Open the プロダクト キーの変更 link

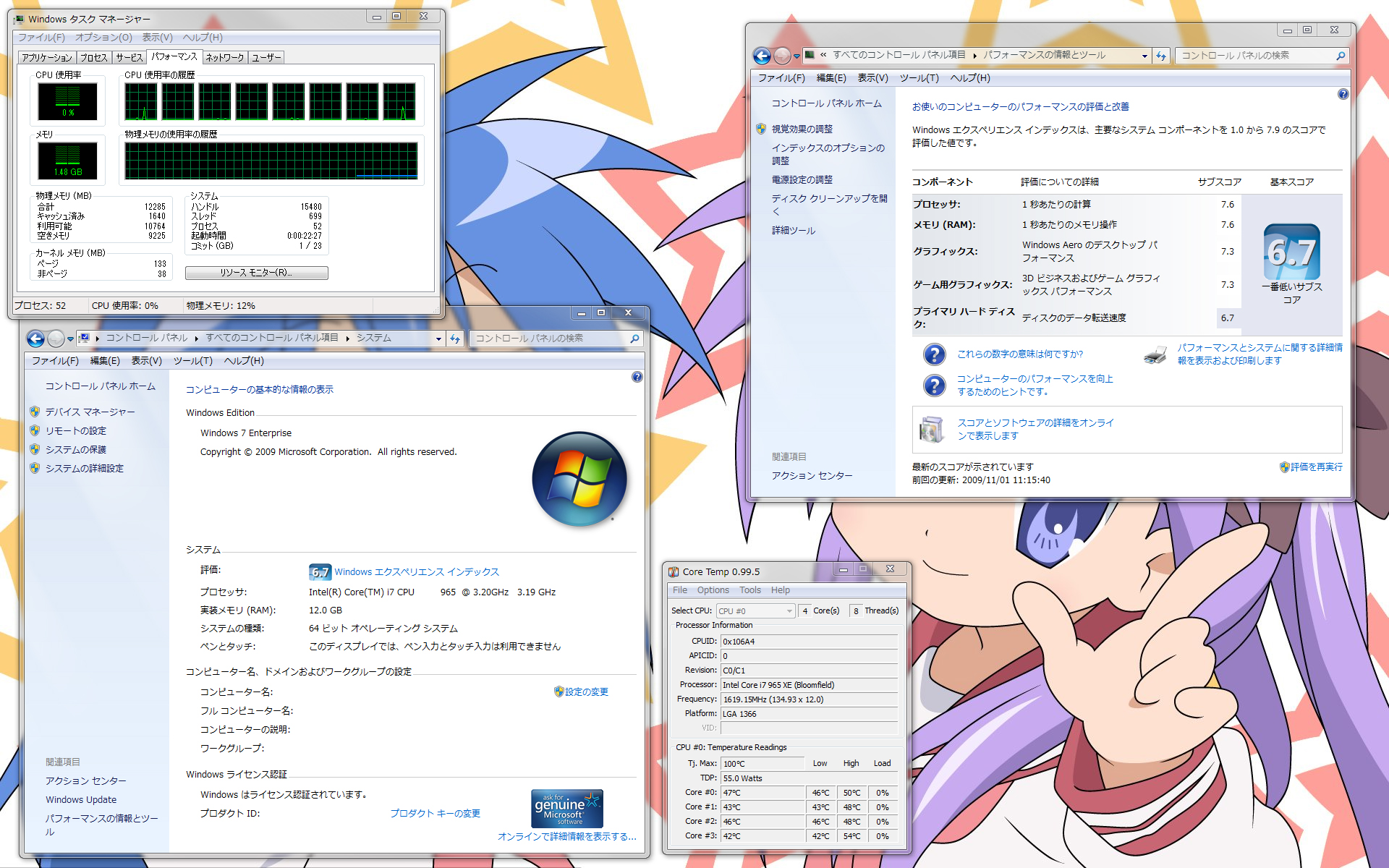coord(435,814)
